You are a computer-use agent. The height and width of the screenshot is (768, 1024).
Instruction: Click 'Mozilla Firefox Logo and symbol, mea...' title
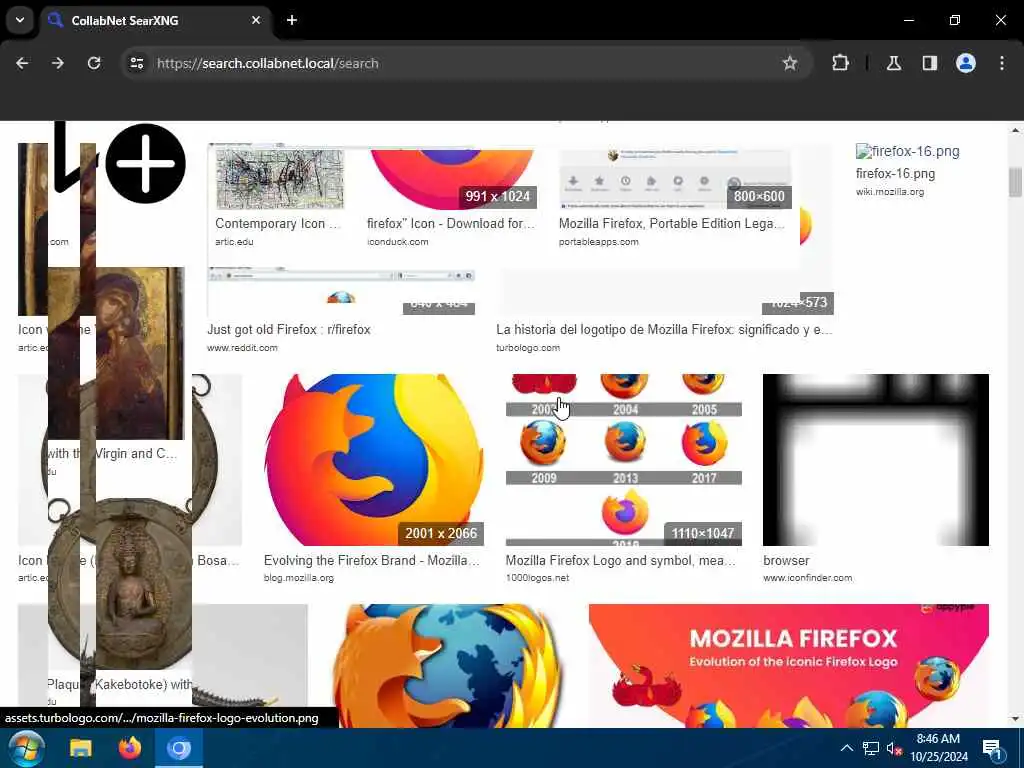pyautogui.click(x=621, y=560)
